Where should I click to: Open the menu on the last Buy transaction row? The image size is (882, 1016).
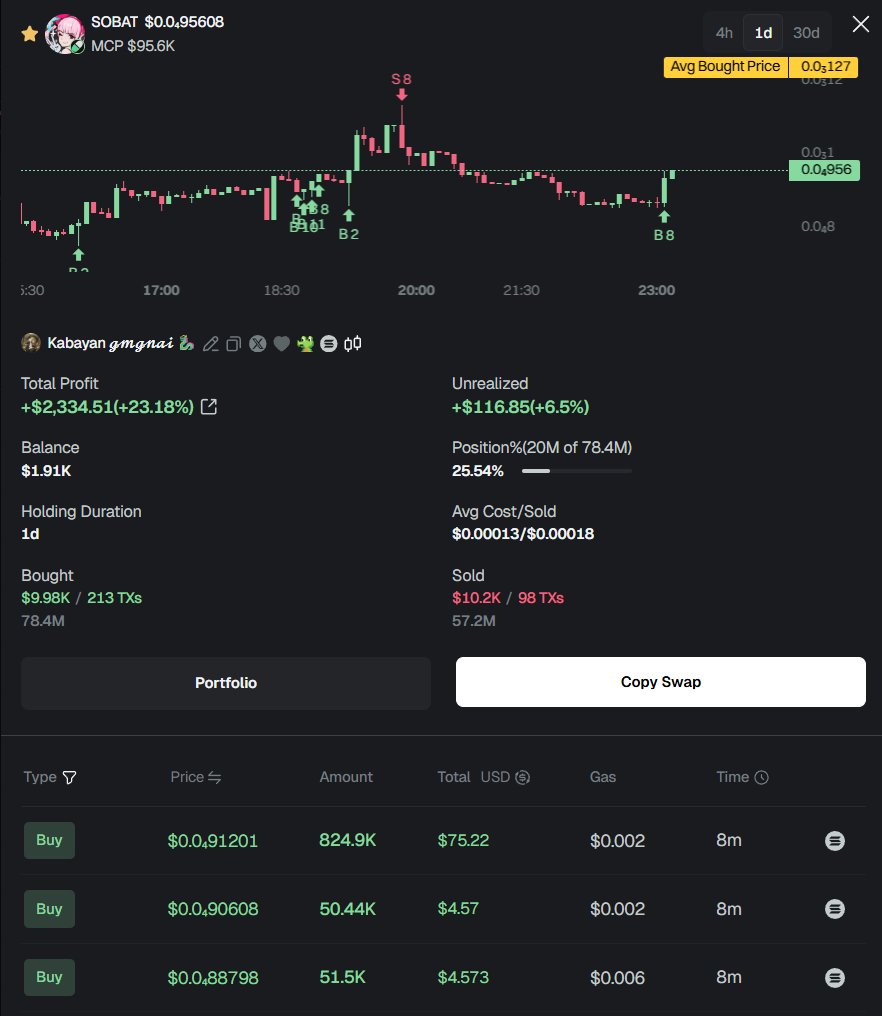click(835, 977)
